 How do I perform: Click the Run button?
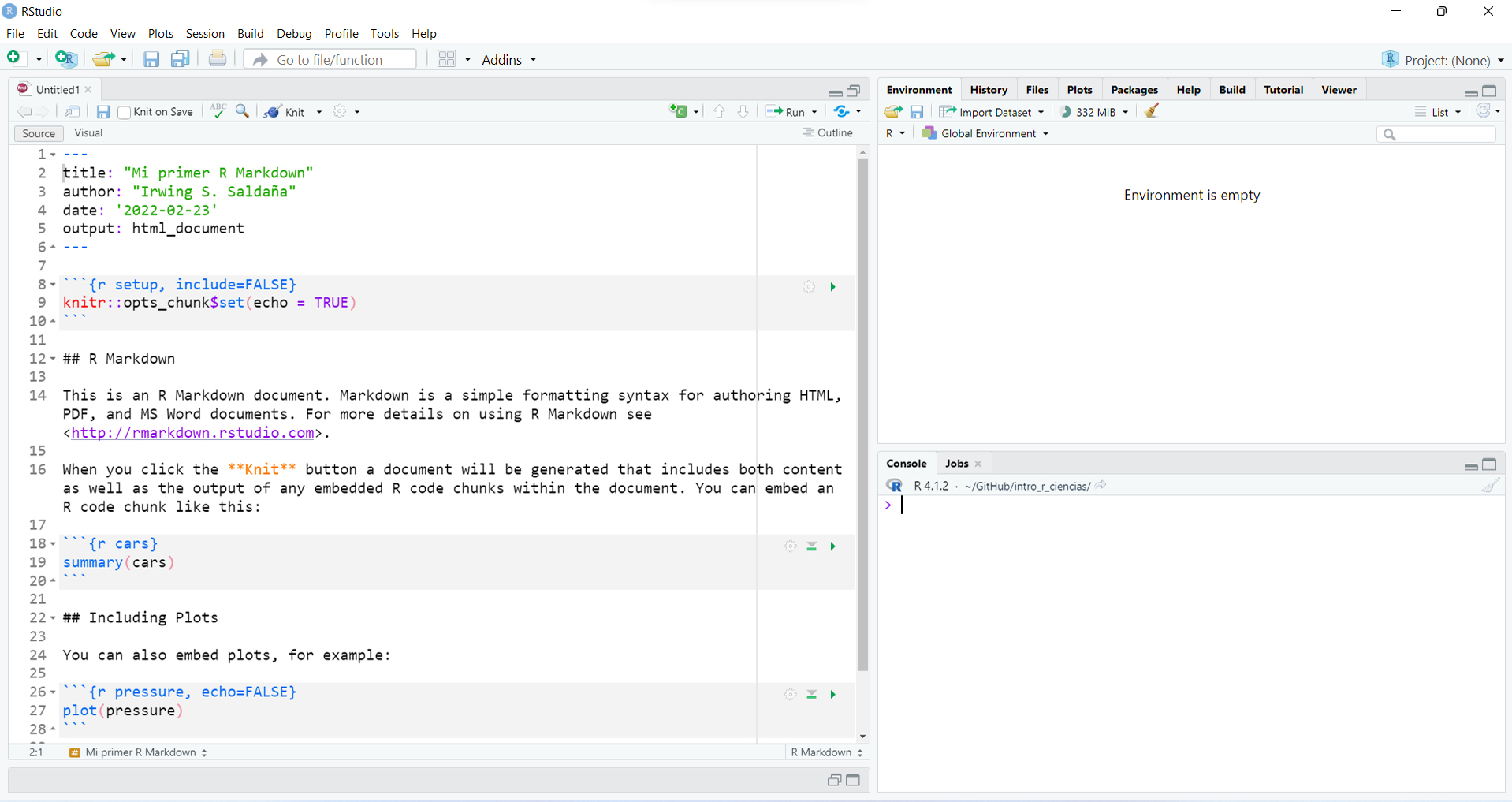pos(786,112)
